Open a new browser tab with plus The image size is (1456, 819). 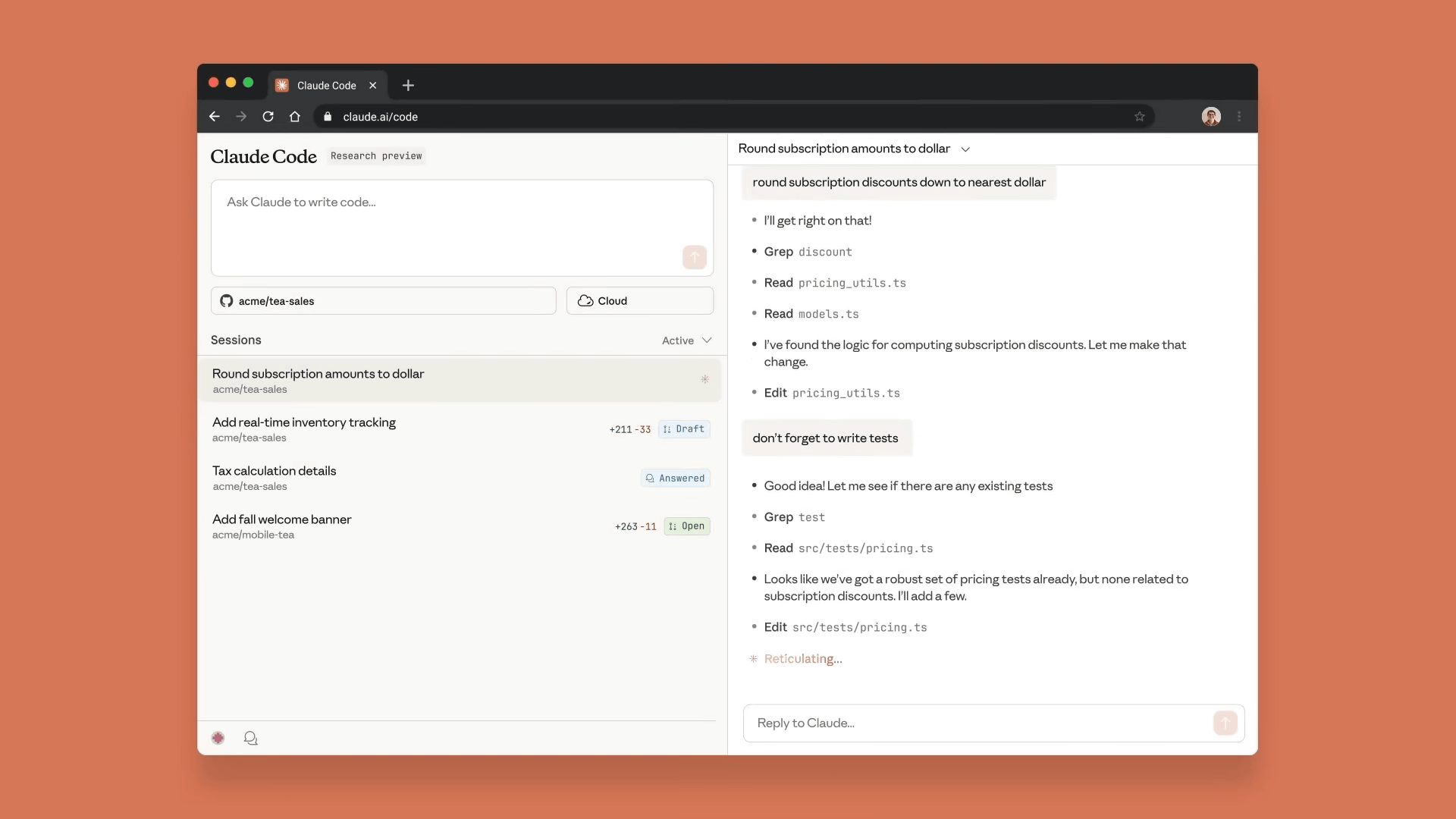408,86
